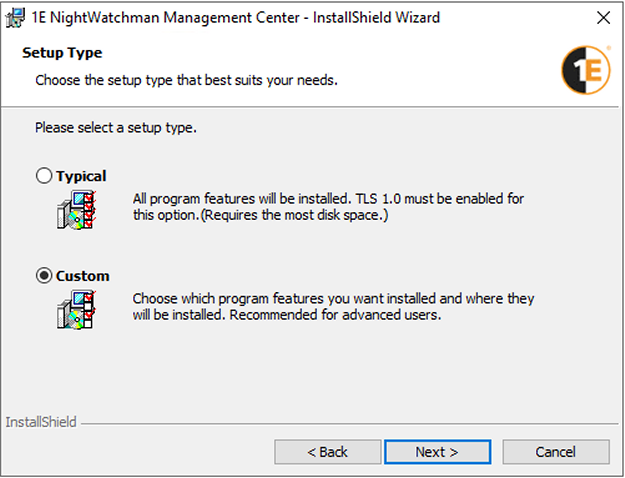Click the Setup Type heading
This screenshot has width=625, height=478.
click(x=62, y=53)
